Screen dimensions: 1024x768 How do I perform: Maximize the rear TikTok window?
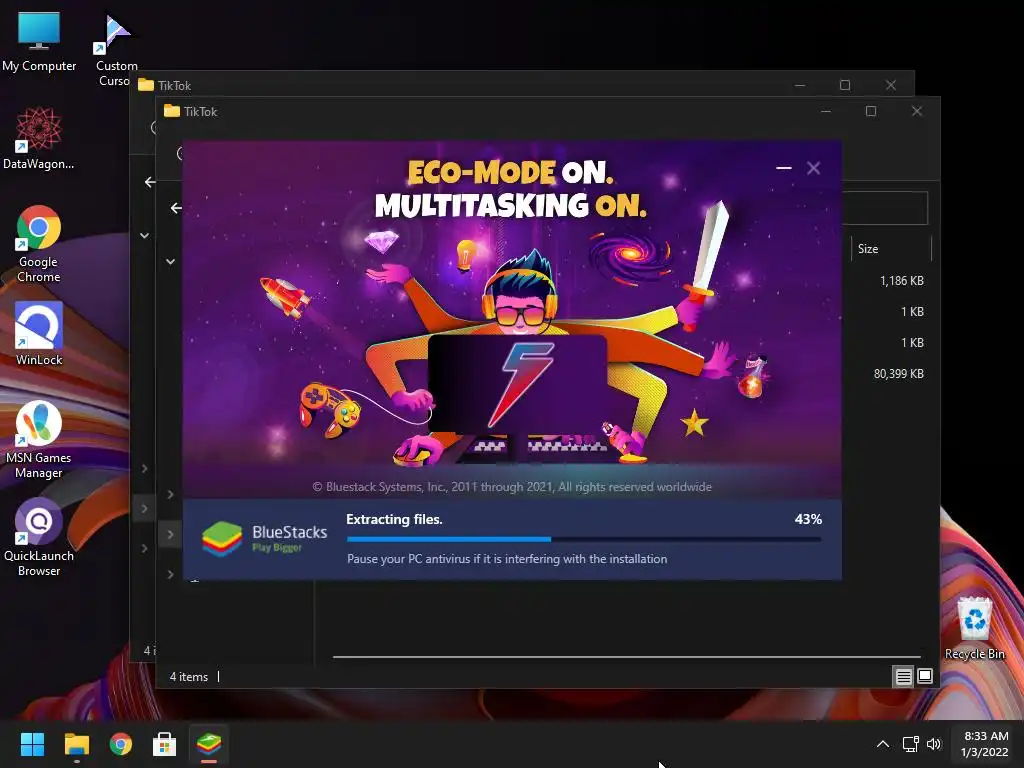(845, 86)
